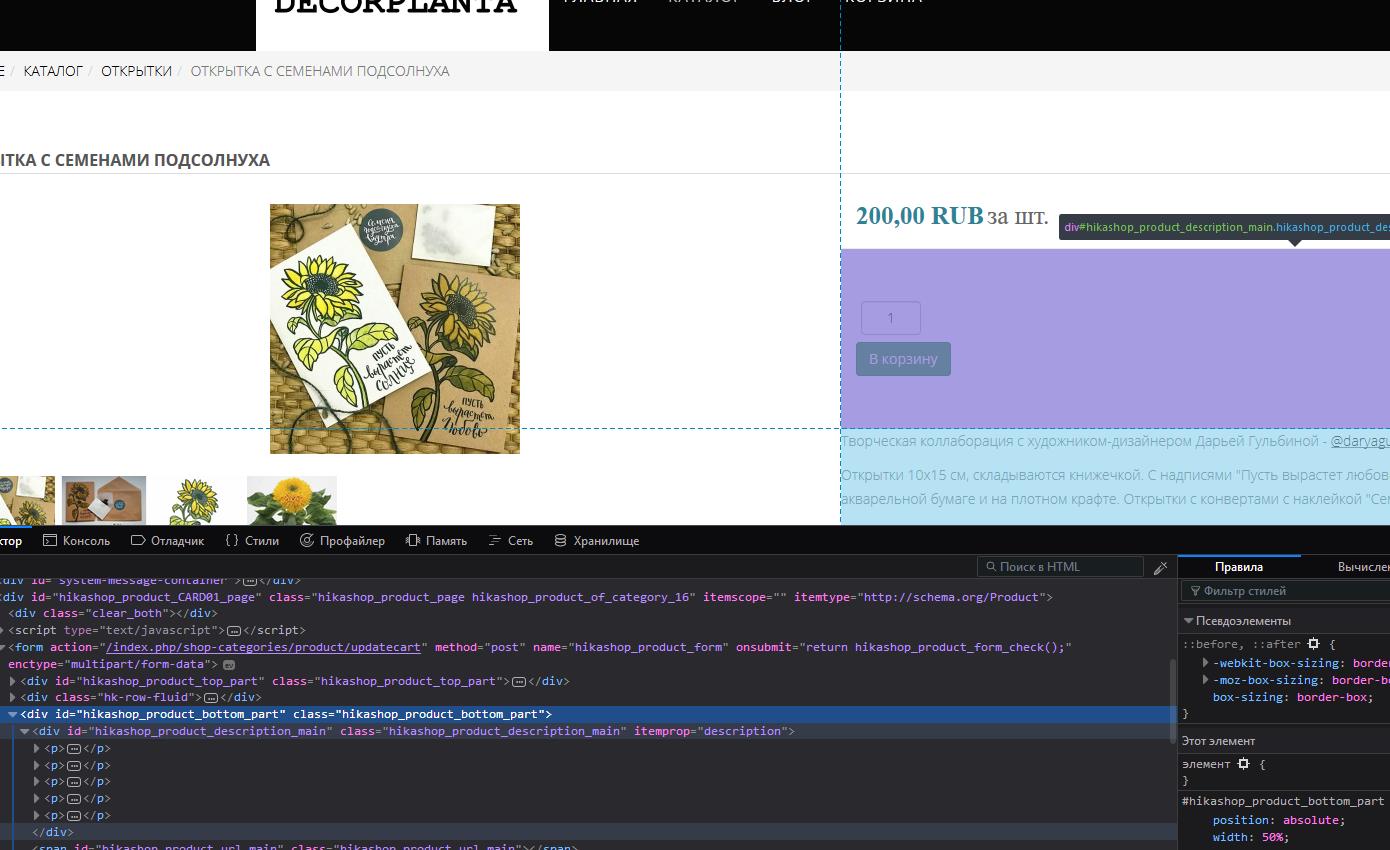The image size is (1390, 850).
Task: Click the 'ev' event badge on the form node
Action: coord(229,665)
